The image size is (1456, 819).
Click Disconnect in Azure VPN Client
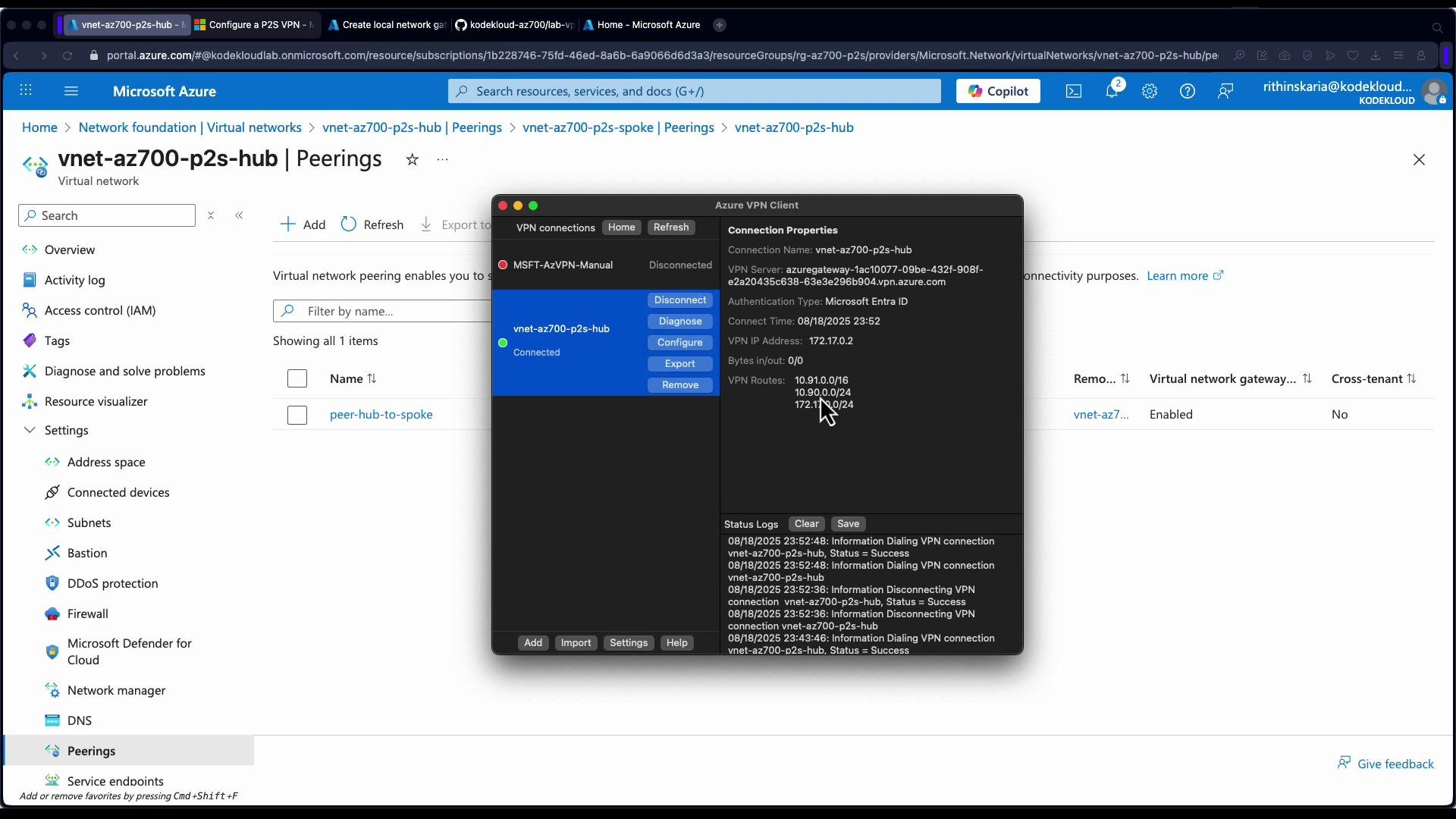pyautogui.click(x=680, y=300)
